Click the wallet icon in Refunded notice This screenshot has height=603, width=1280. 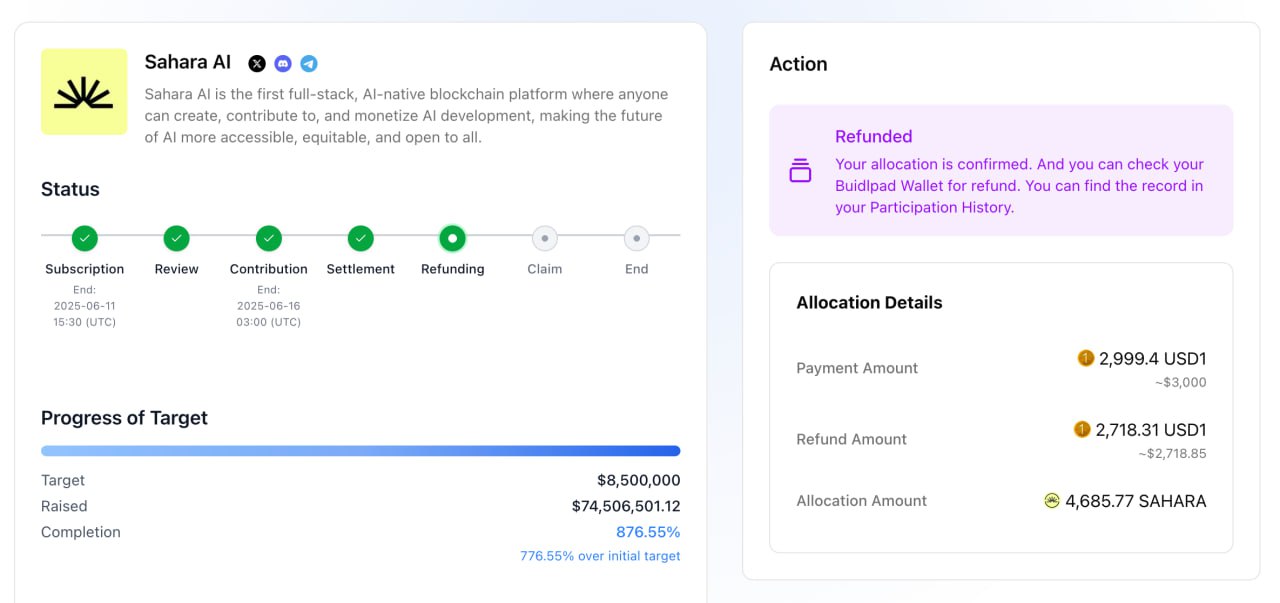coord(800,170)
